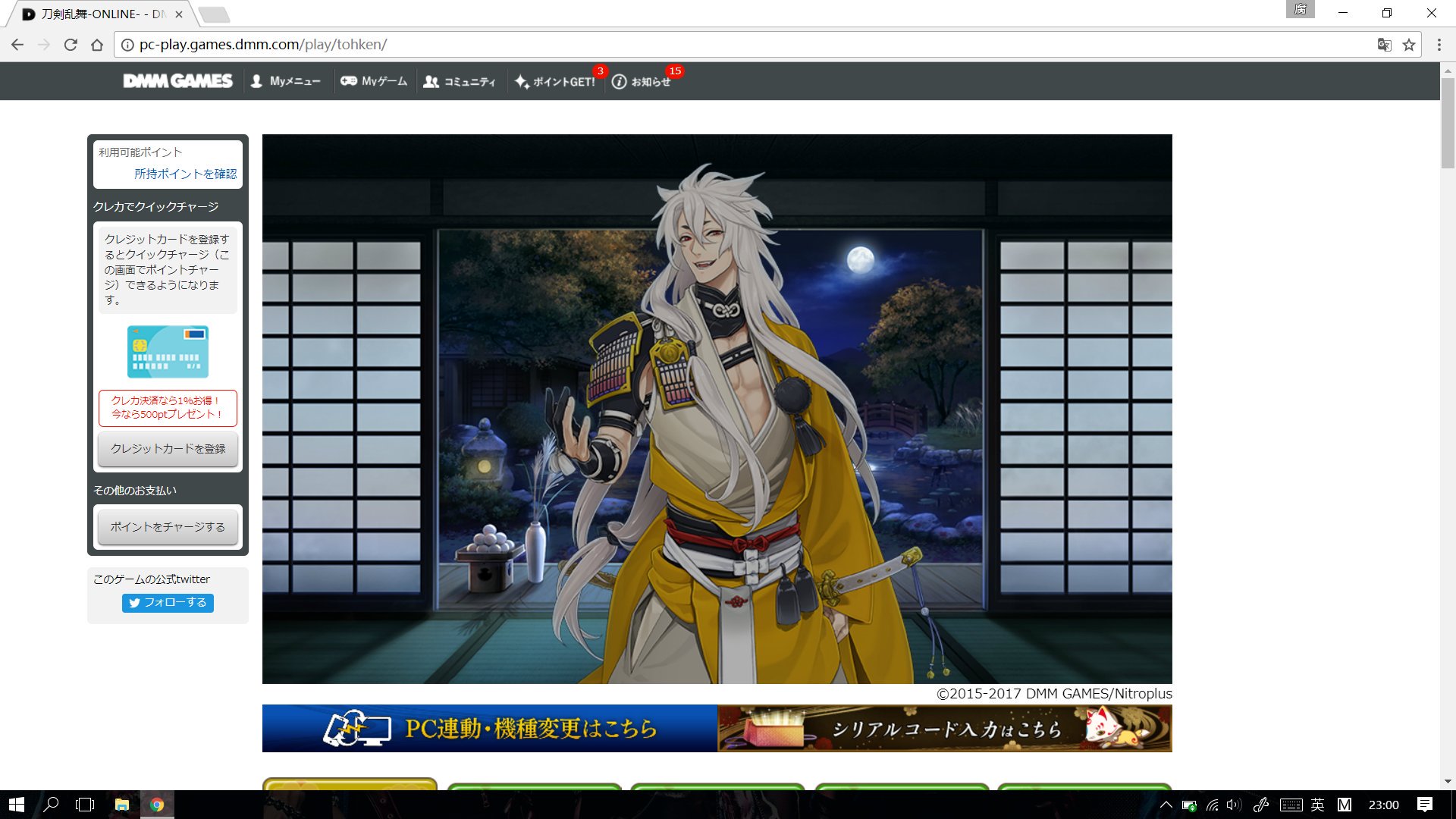
Task: Open File Explorer from taskbar
Action: pyautogui.click(x=121, y=805)
